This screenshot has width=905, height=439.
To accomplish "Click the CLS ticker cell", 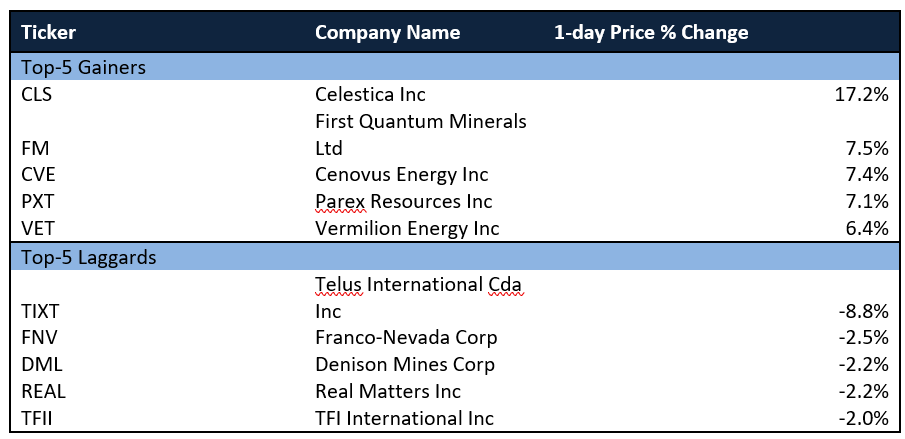I will tap(36, 94).
